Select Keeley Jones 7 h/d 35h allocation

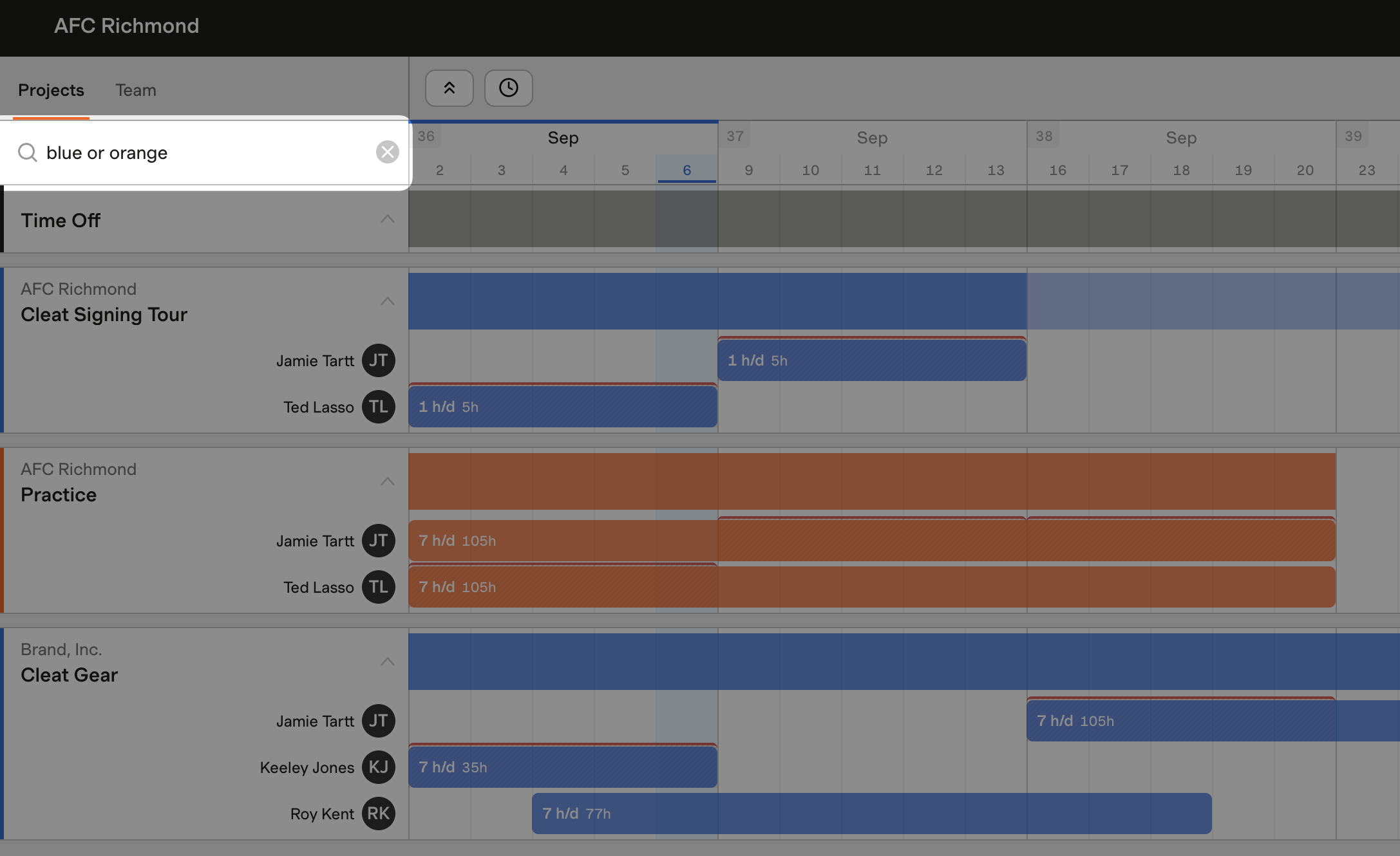click(x=563, y=767)
